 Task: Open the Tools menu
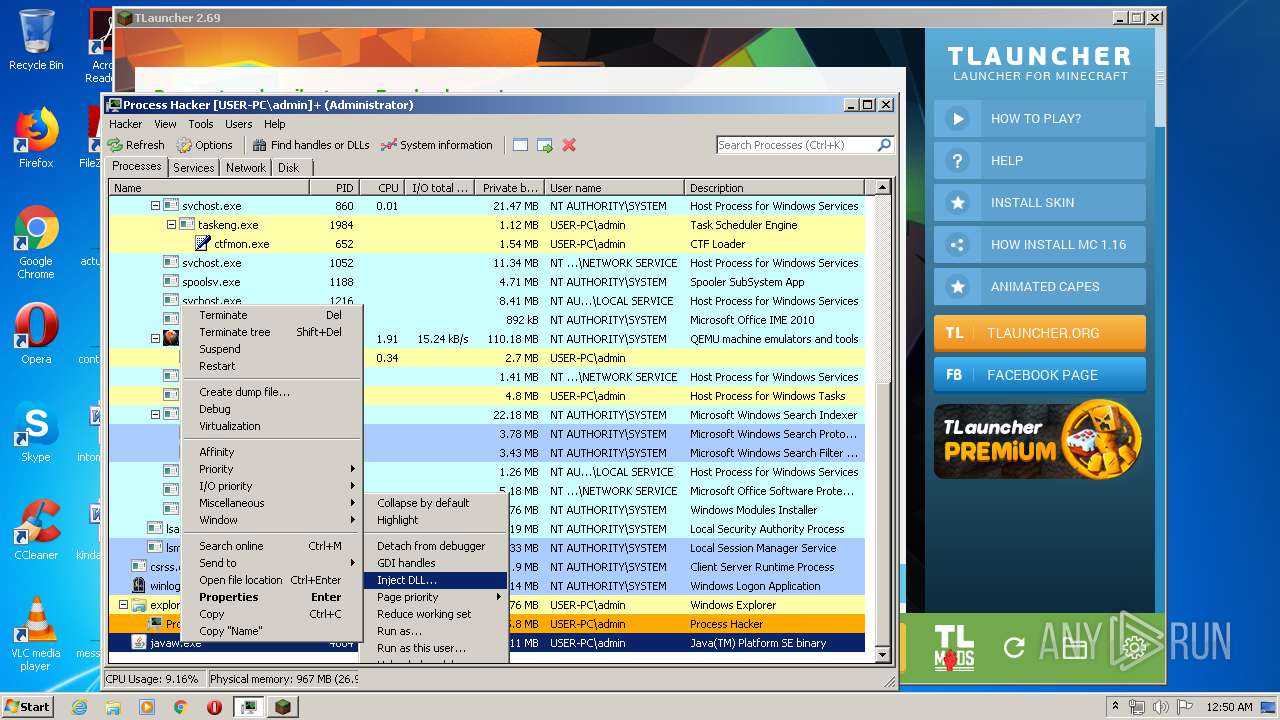201,124
